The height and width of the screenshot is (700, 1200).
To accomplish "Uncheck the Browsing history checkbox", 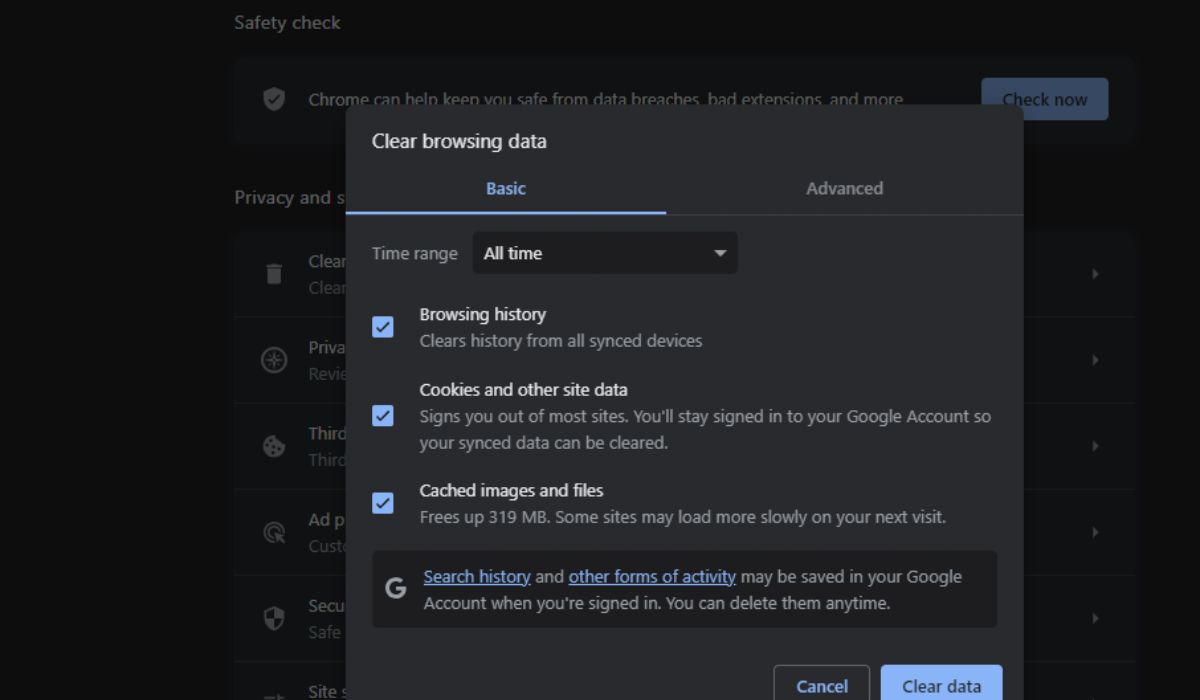I will pyautogui.click(x=383, y=327).
